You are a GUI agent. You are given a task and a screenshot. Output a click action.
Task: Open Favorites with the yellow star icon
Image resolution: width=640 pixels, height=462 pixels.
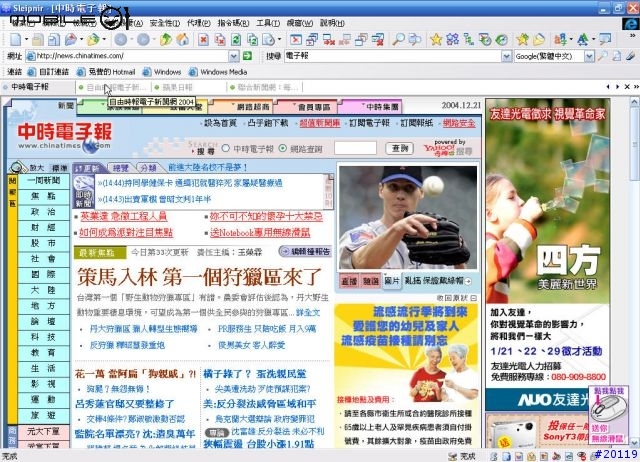pyautogui.click(x=436, y=40)
